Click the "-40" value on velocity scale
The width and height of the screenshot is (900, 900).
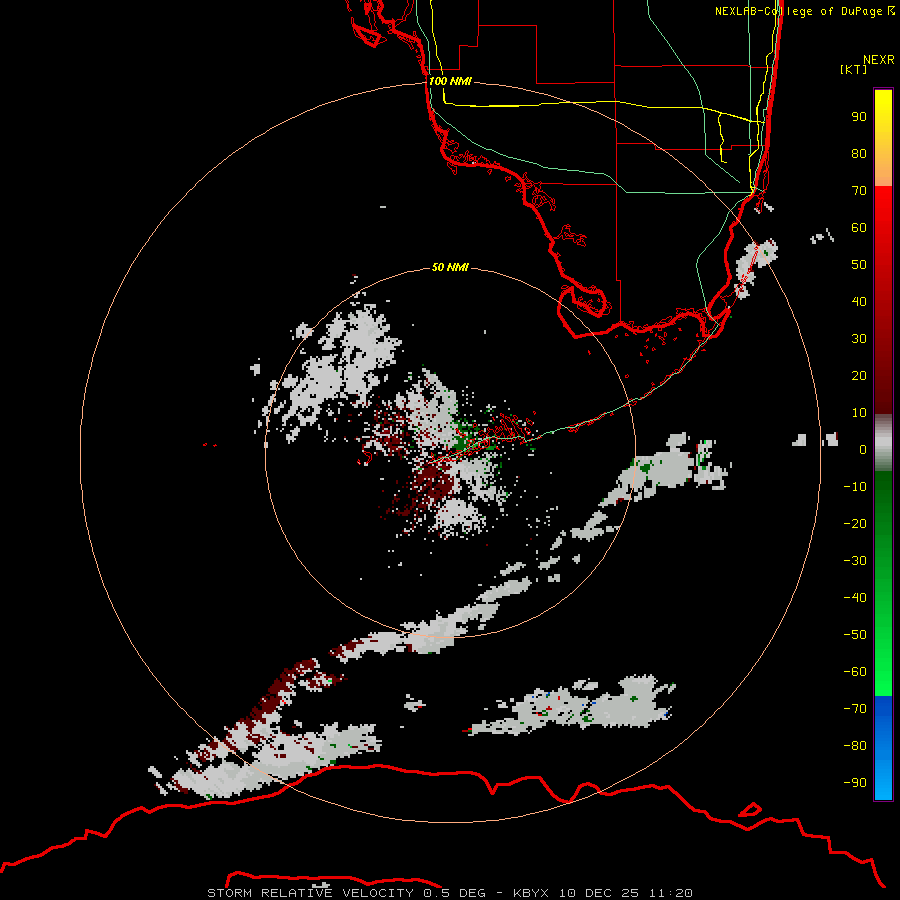(x=855, y=598)
